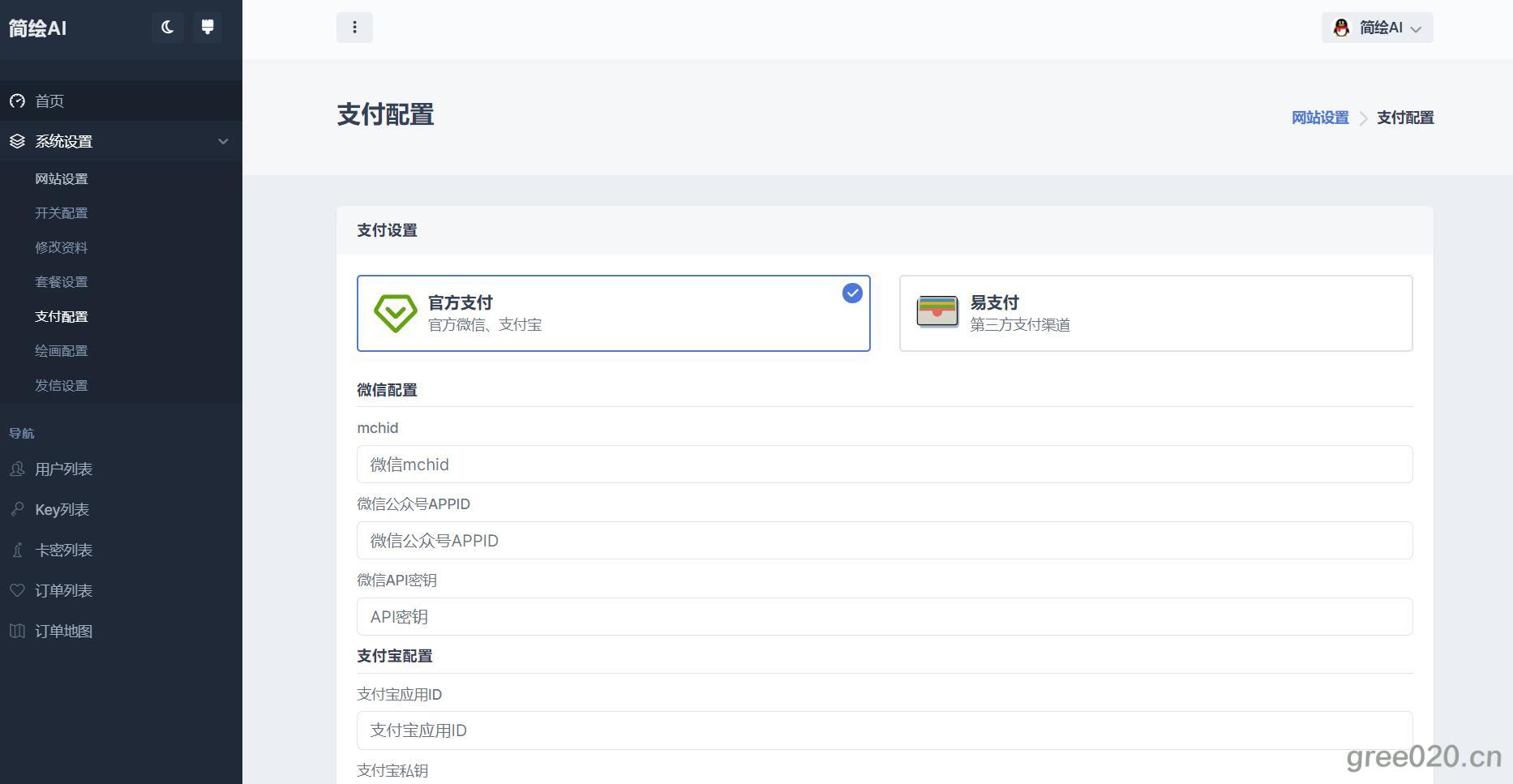Open 套餐设置 submenu item
This screenshot has height=784, width=1513.
[62, 282]
